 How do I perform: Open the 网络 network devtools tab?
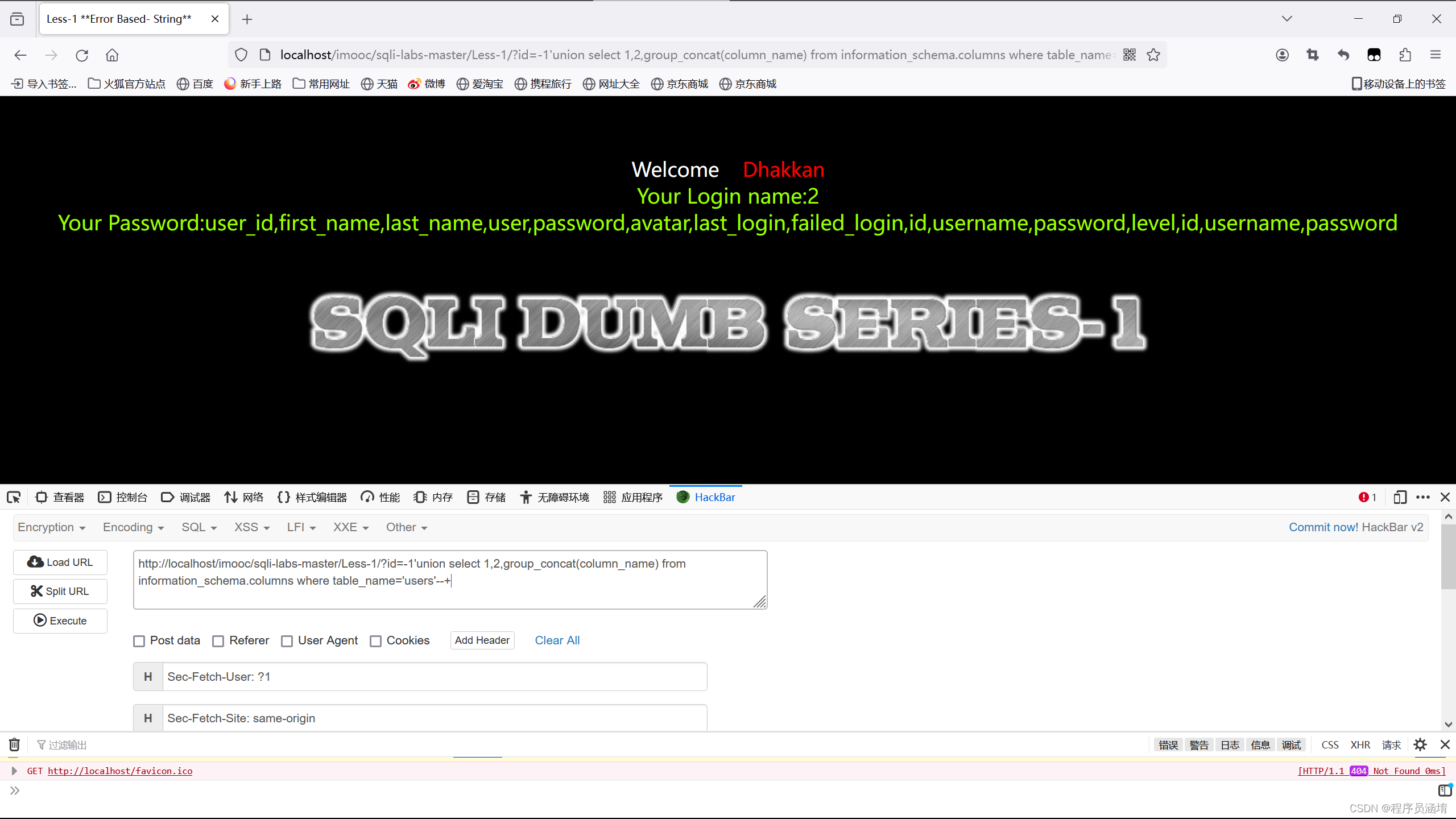pyautogui.click(x=244, y=498)
